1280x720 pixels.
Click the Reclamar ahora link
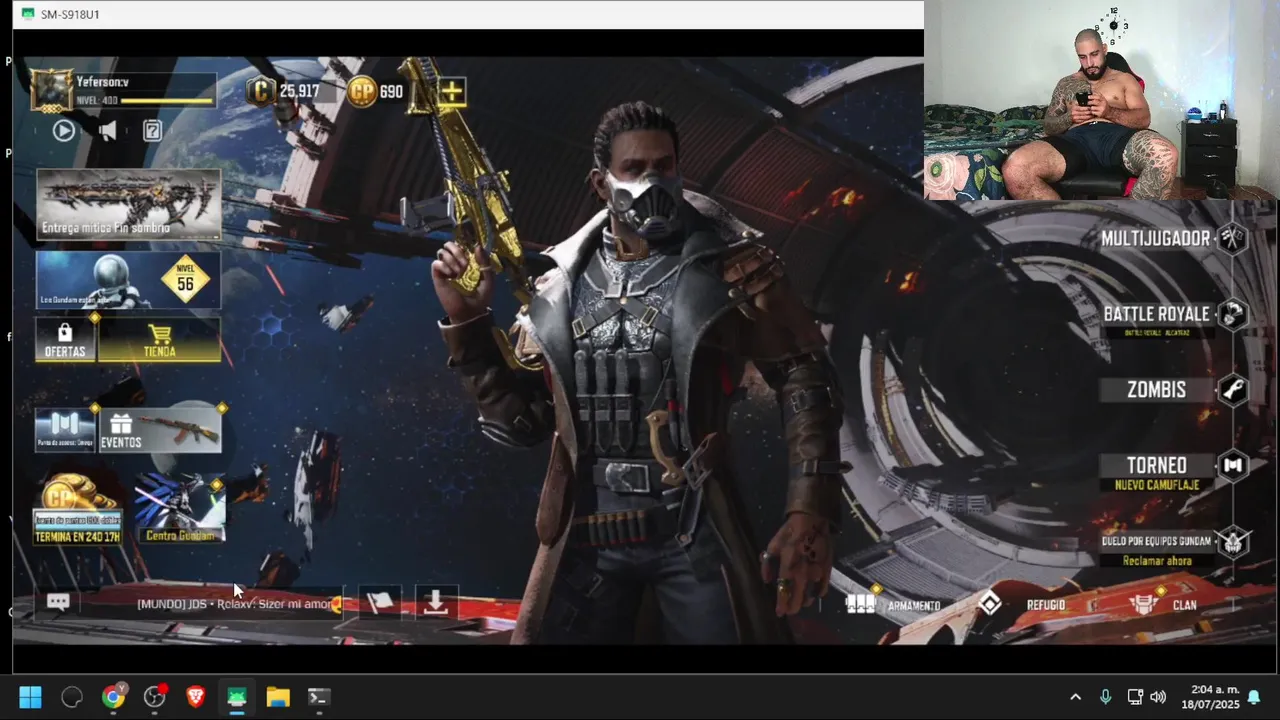tap(1157, 561)
